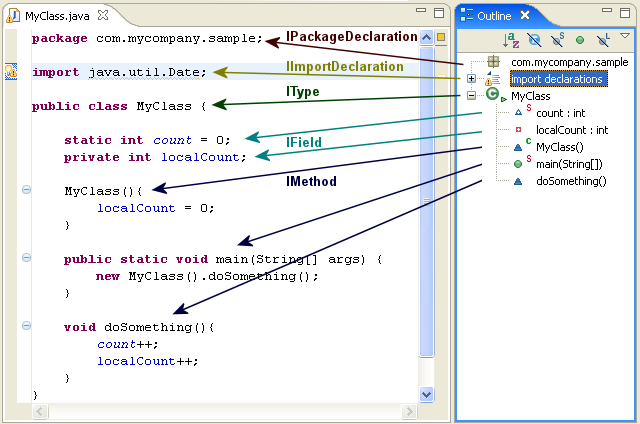Select the localCount : int field
The height and width of the screenshot is (424, 640).
click(x=572, y=130)
